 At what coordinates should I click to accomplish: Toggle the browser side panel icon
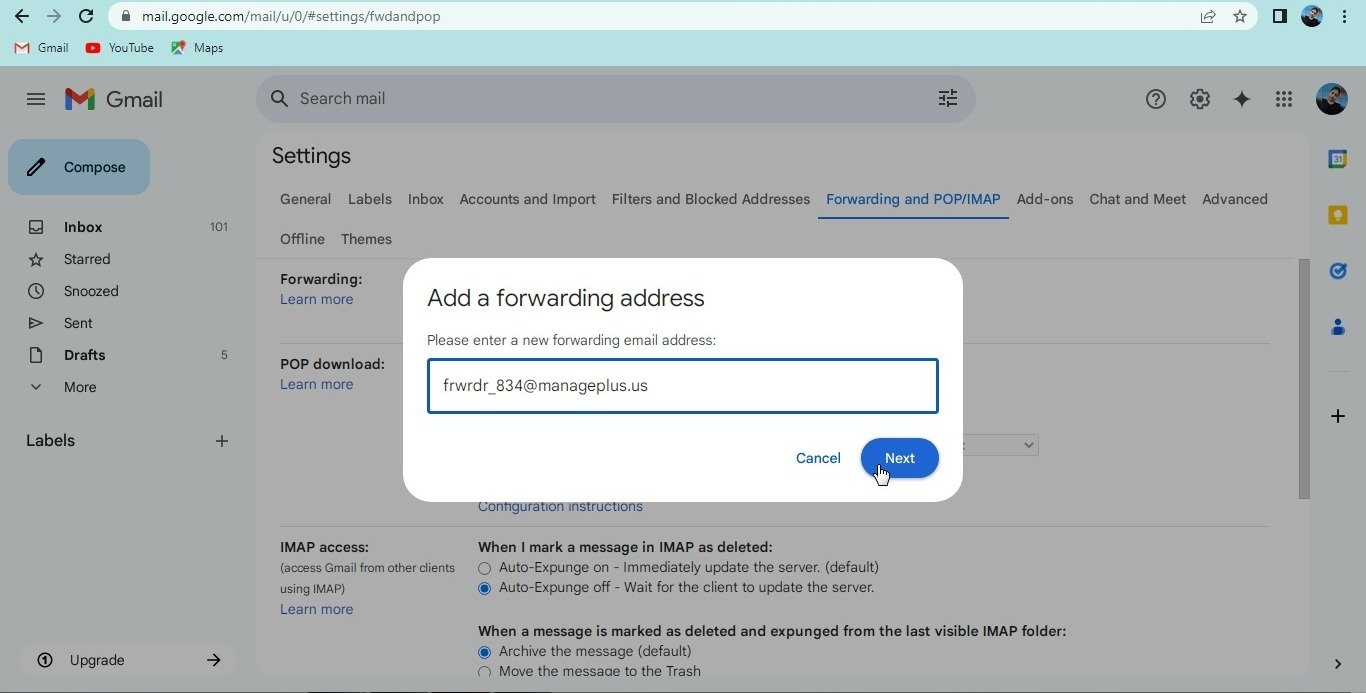click(x=1279, y=16)
